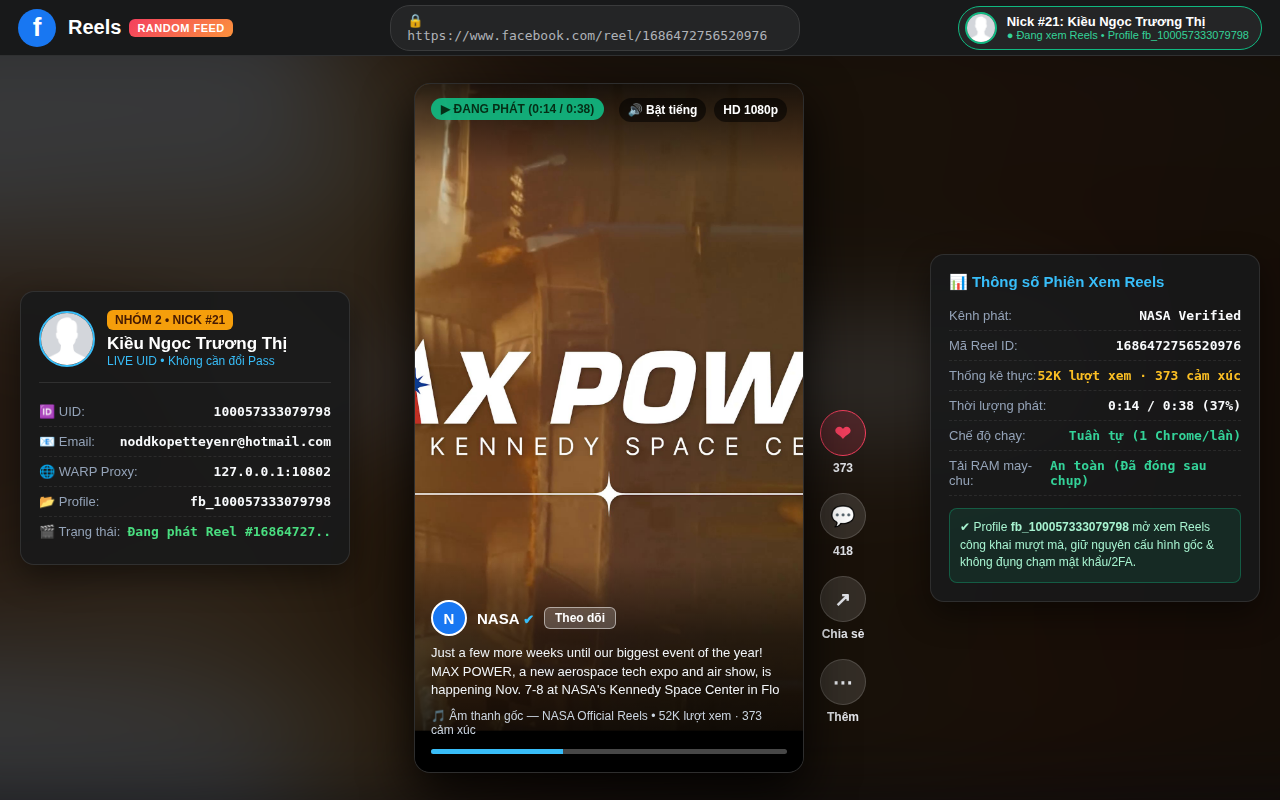Click the NASA Verified channel value
The width and height of the screenshot is (1280, 800).
1190,316
